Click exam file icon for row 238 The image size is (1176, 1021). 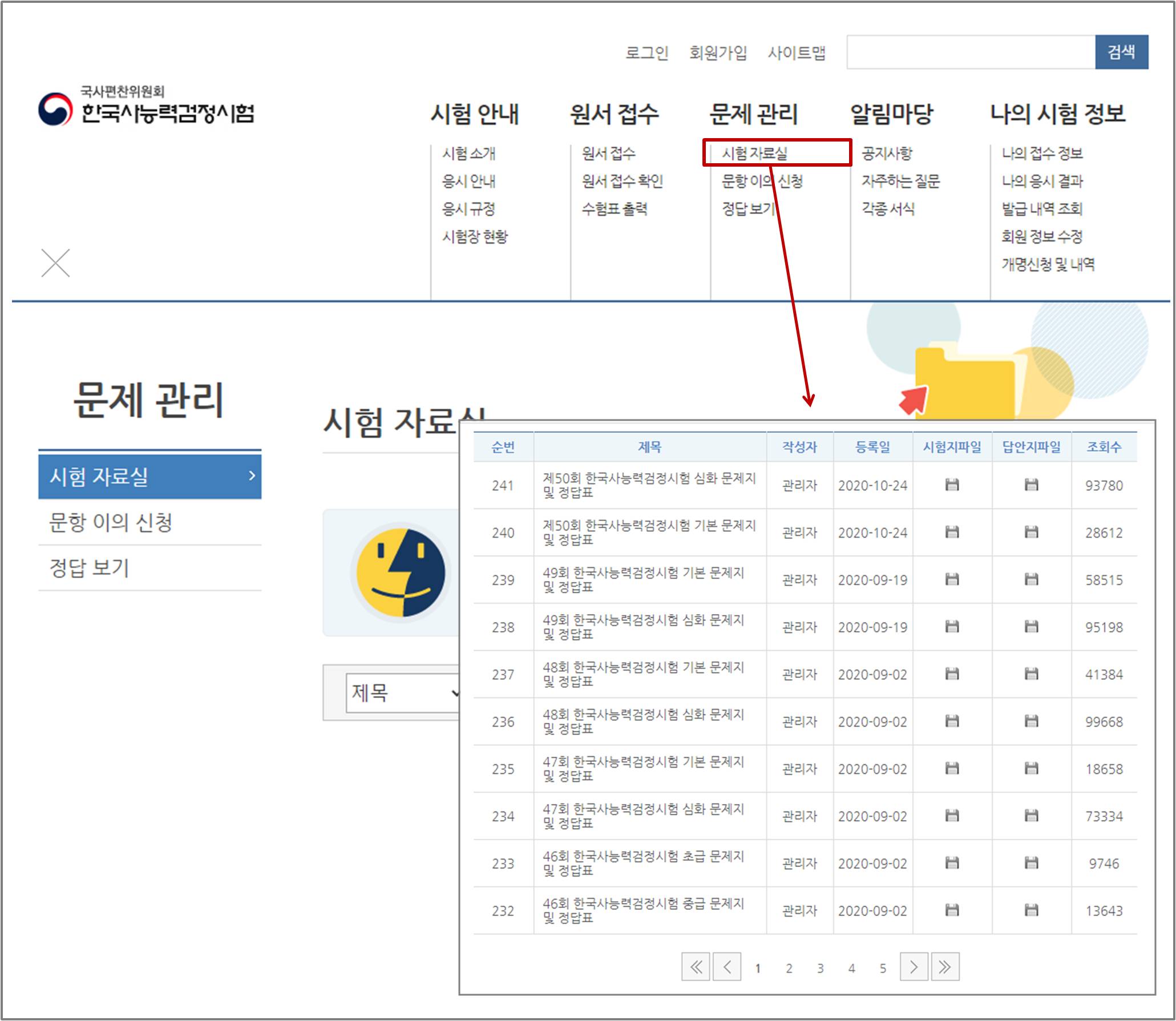point(952,627)
